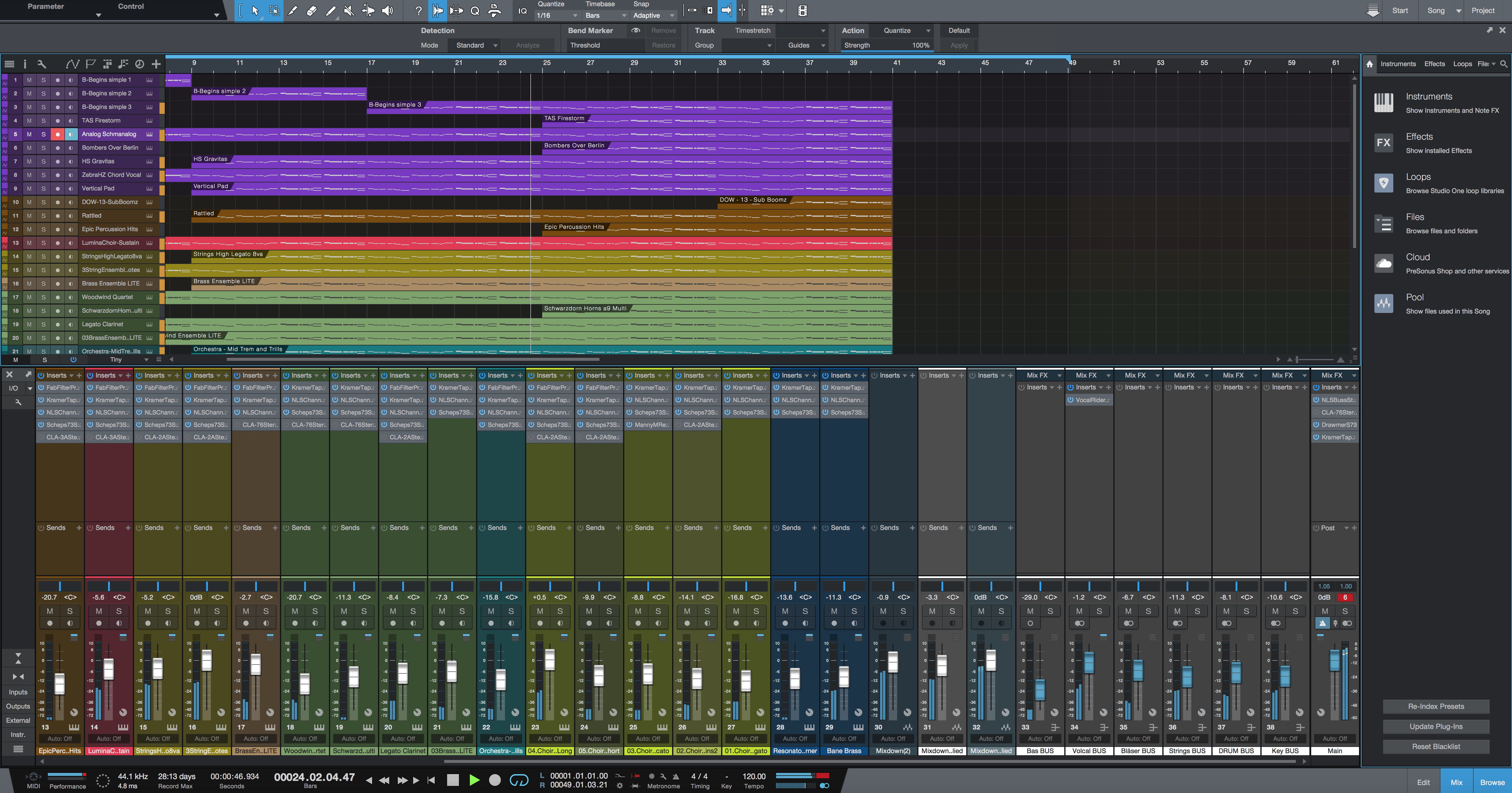Click the Metronome icon
Image resolution: width=1512 pixels, height=793 pixels.
tap(676, 776)
